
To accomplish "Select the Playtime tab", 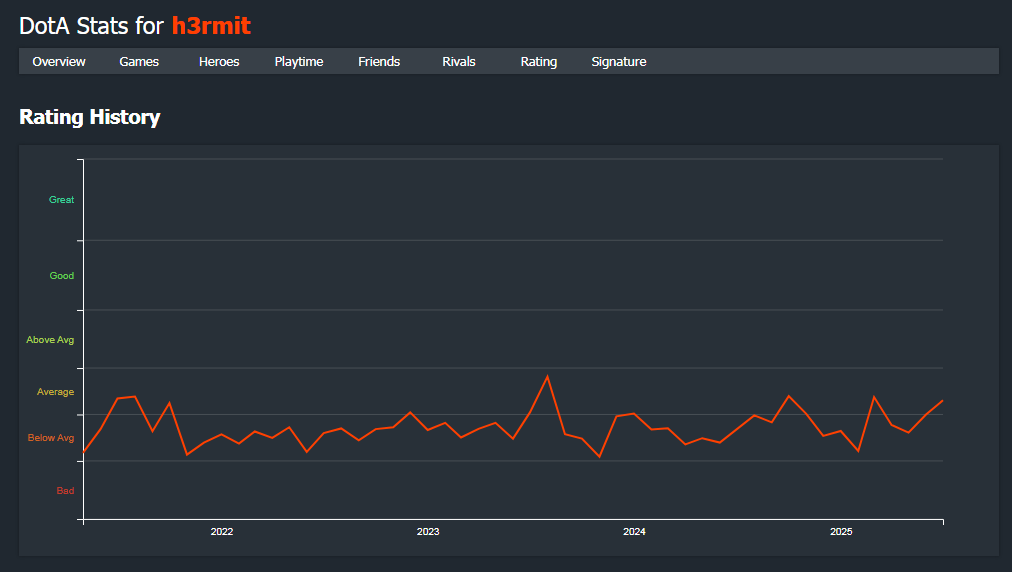I will pyautogui.click(x=299, y=61).
